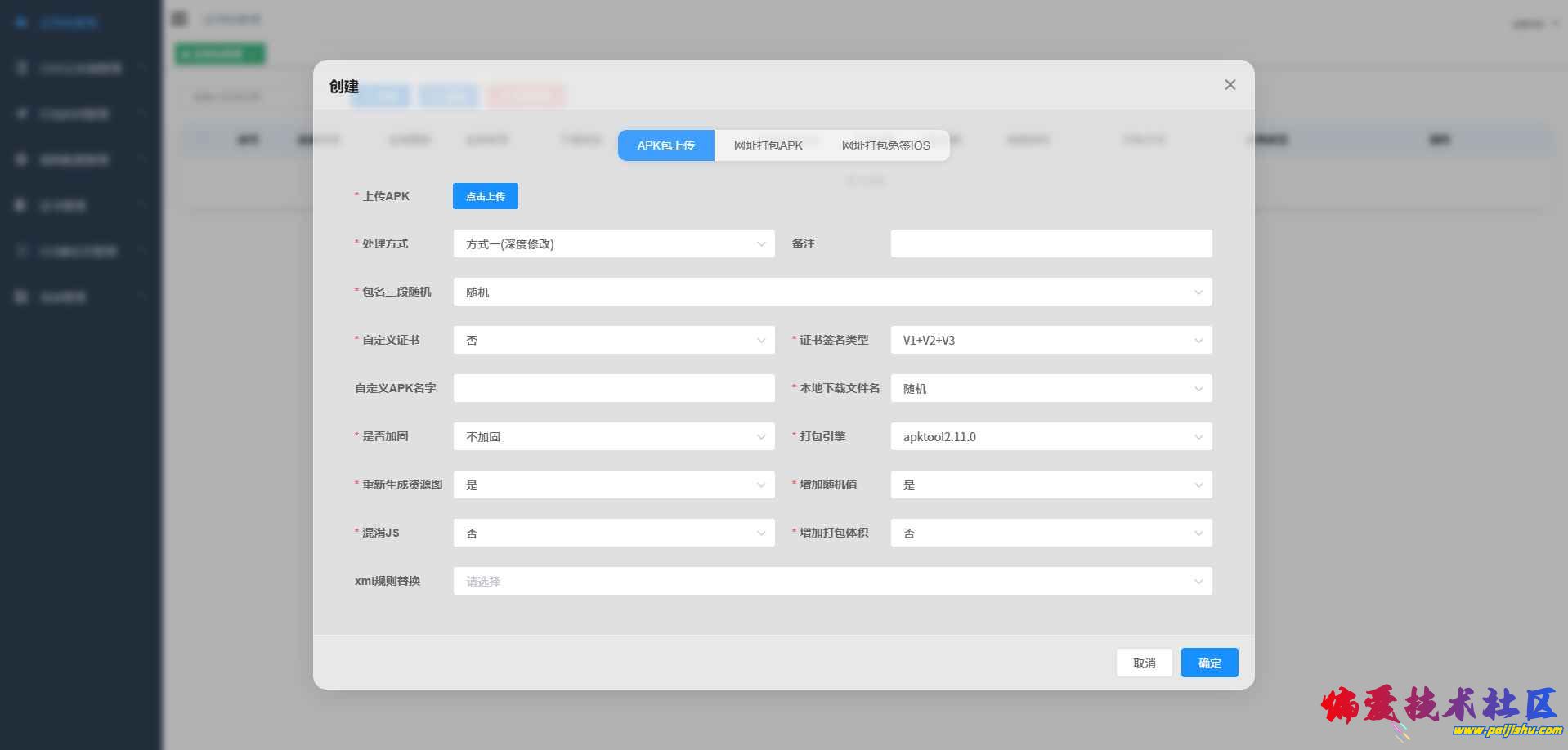Open the 处理方式 dropdown
Image resolution: width=1568 pixels, height=750 pixels.
point(613,243)
